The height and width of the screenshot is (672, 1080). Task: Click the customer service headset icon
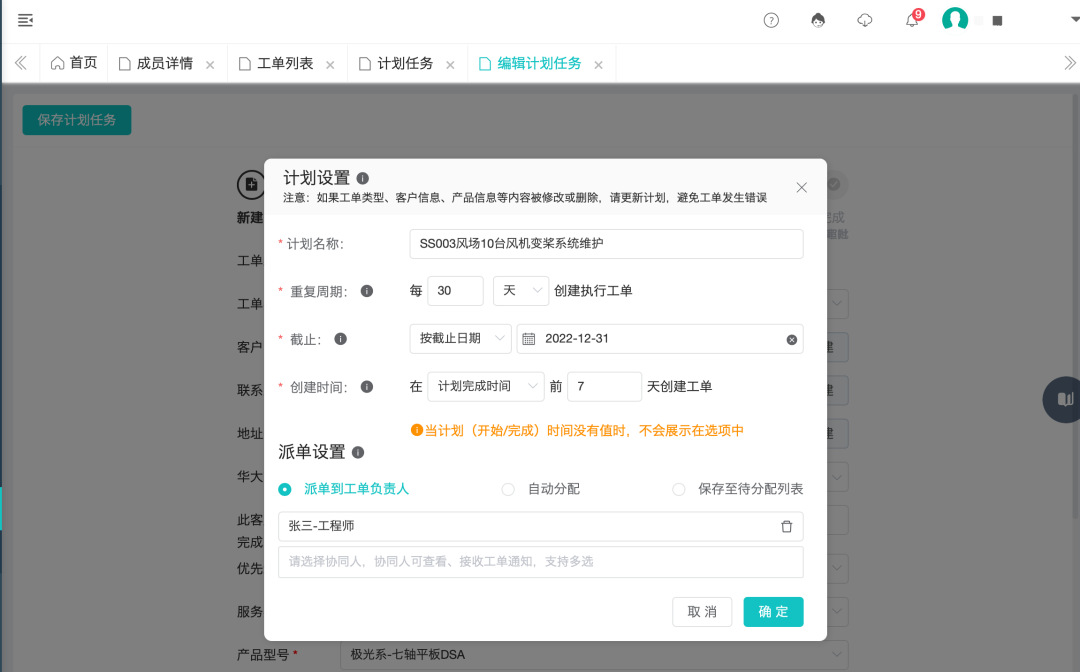[818, 20]
